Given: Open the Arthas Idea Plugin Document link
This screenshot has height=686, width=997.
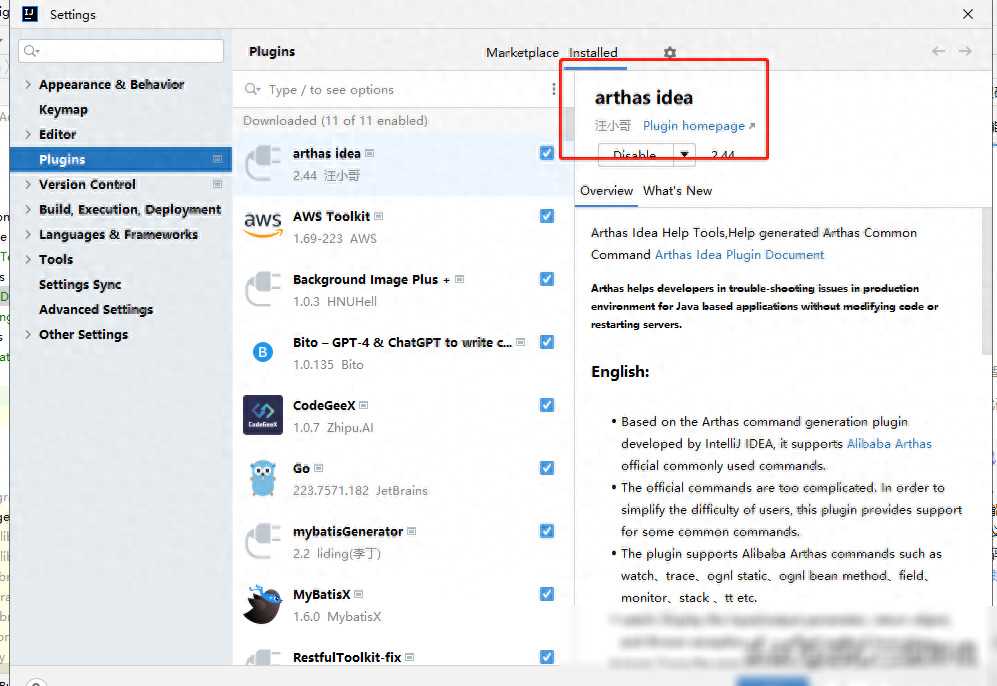Looking at the screenshot, I should point(739,255).
